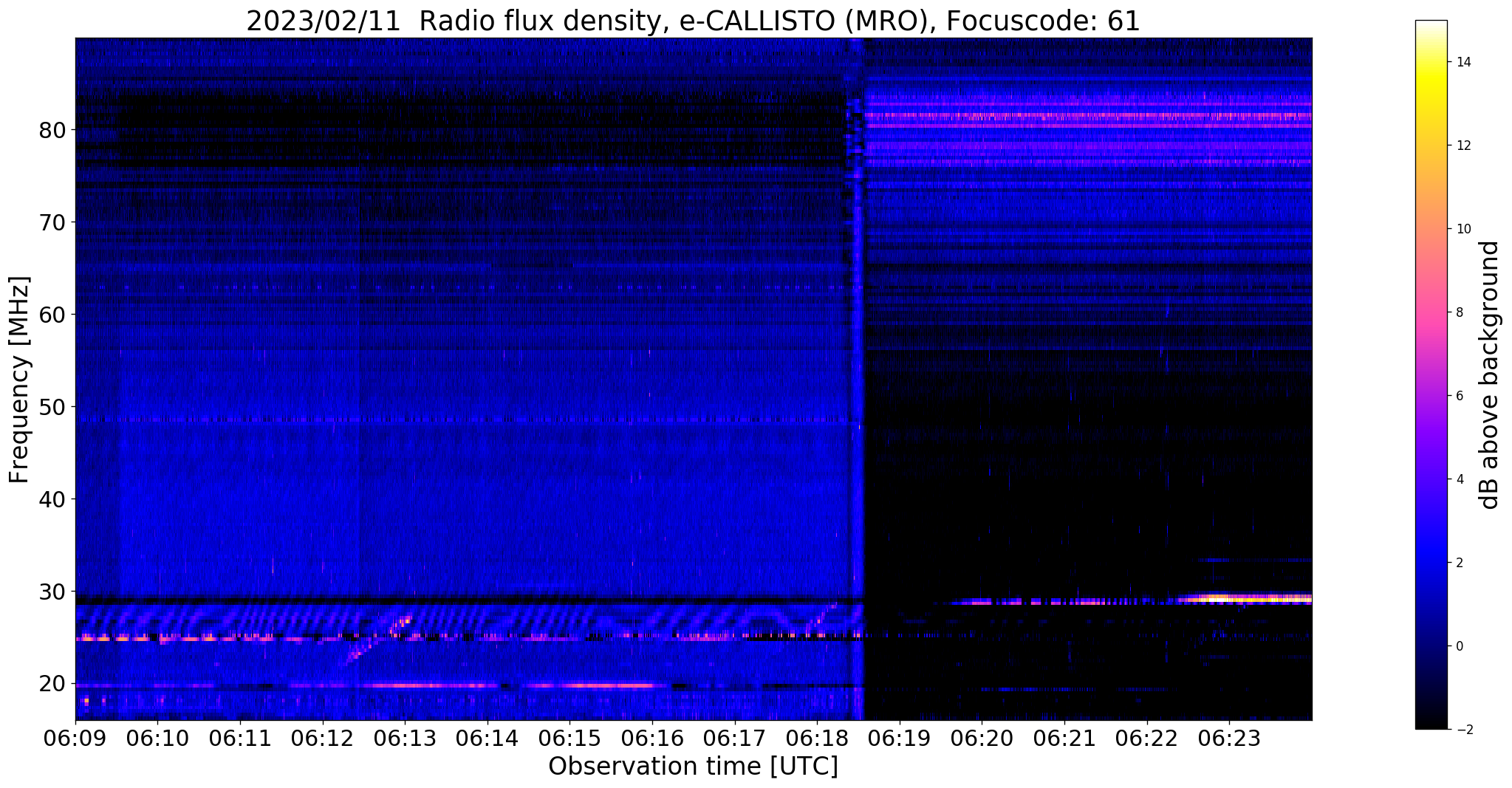Click the 40 MHz frequency tick label

[52, 499]
